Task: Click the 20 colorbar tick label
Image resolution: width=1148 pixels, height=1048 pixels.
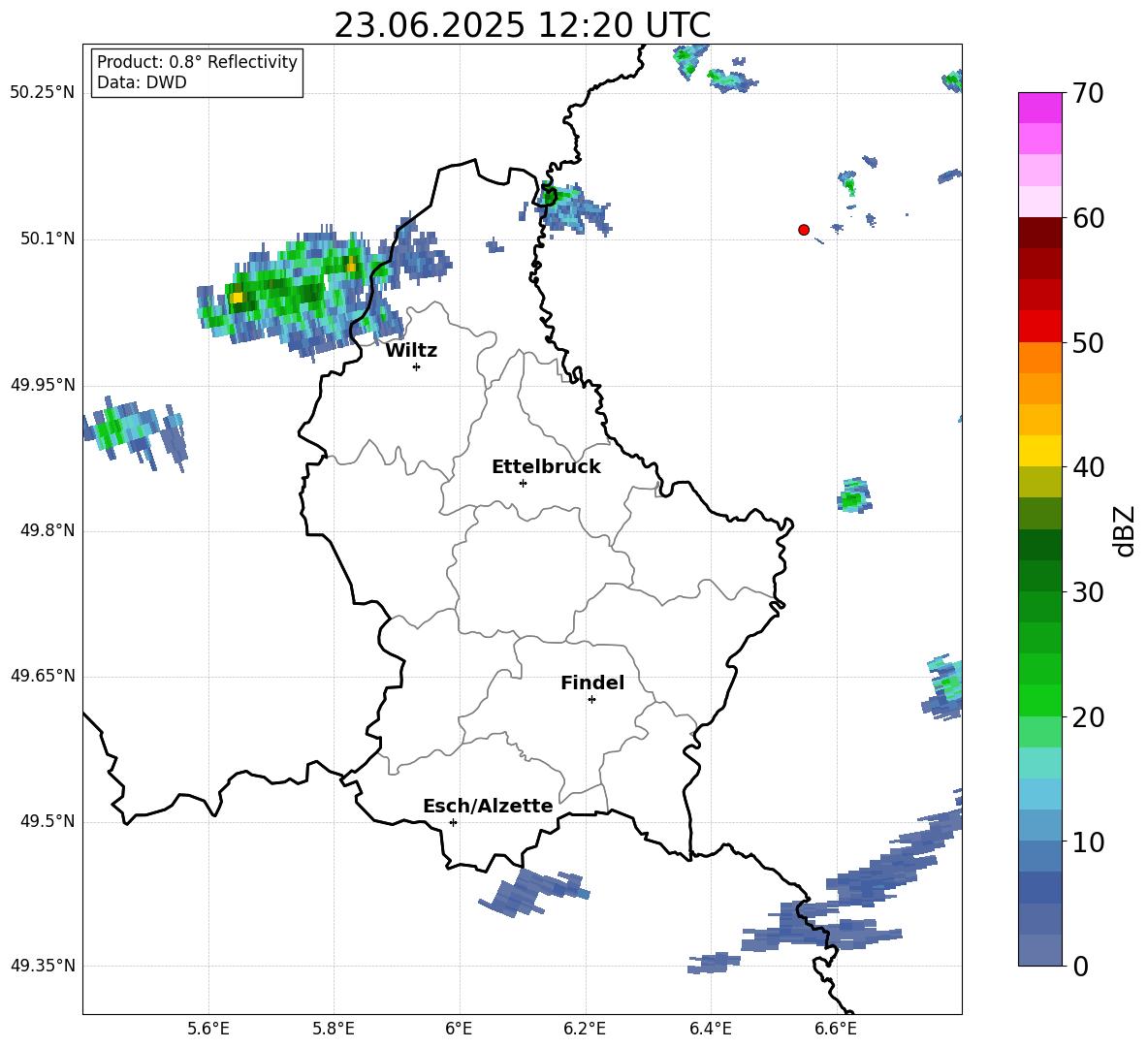Action: [x=1088, y=717]
